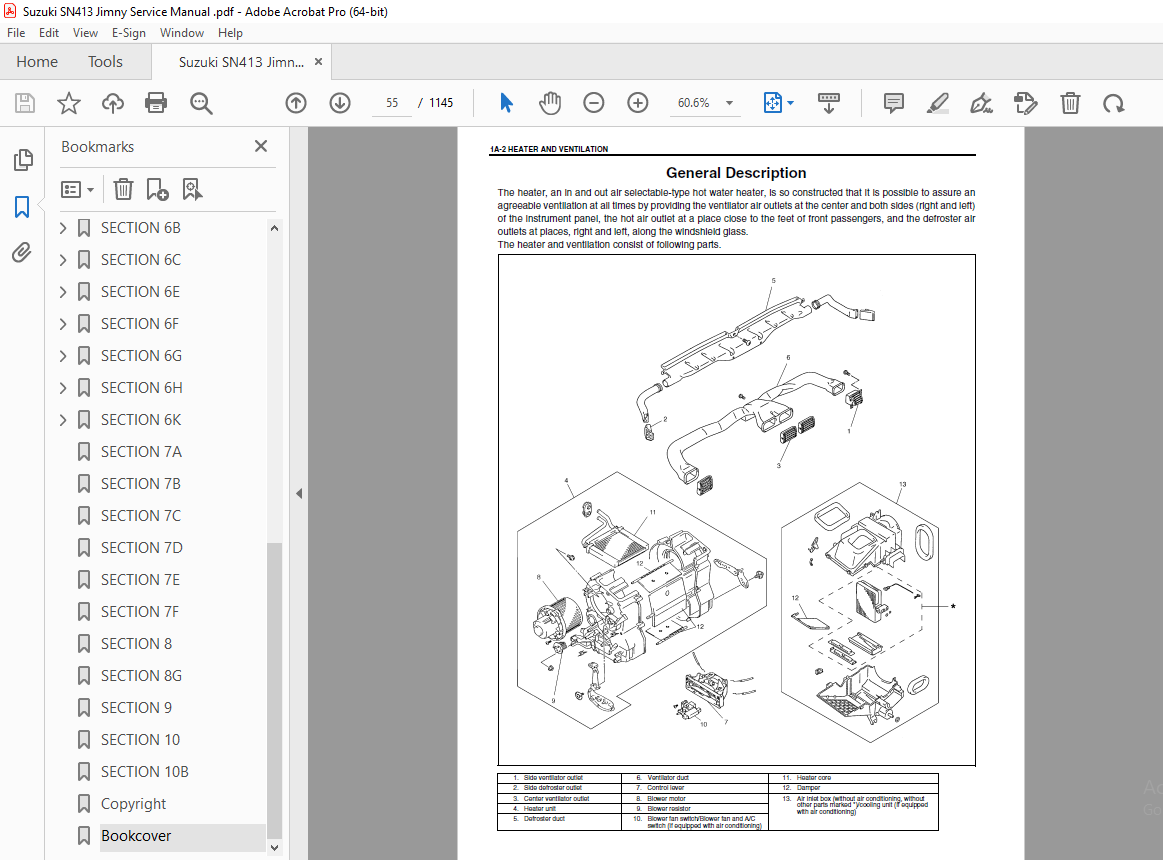Image resolution: width=1163 pixels, height=860 pixels.
Task: Select the Suzuki SN413 Jimny document tab
Action: (x=241, y=62)
